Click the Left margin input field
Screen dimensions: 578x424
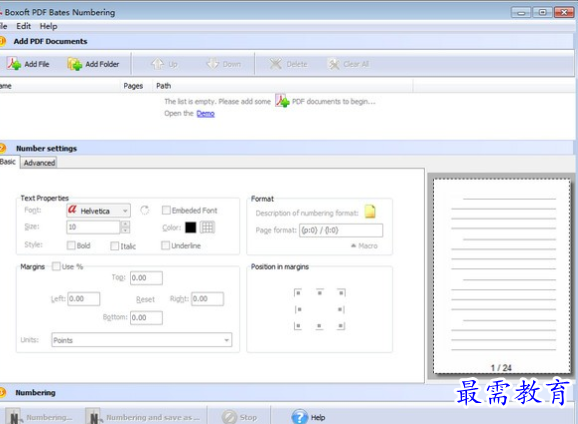84,299
